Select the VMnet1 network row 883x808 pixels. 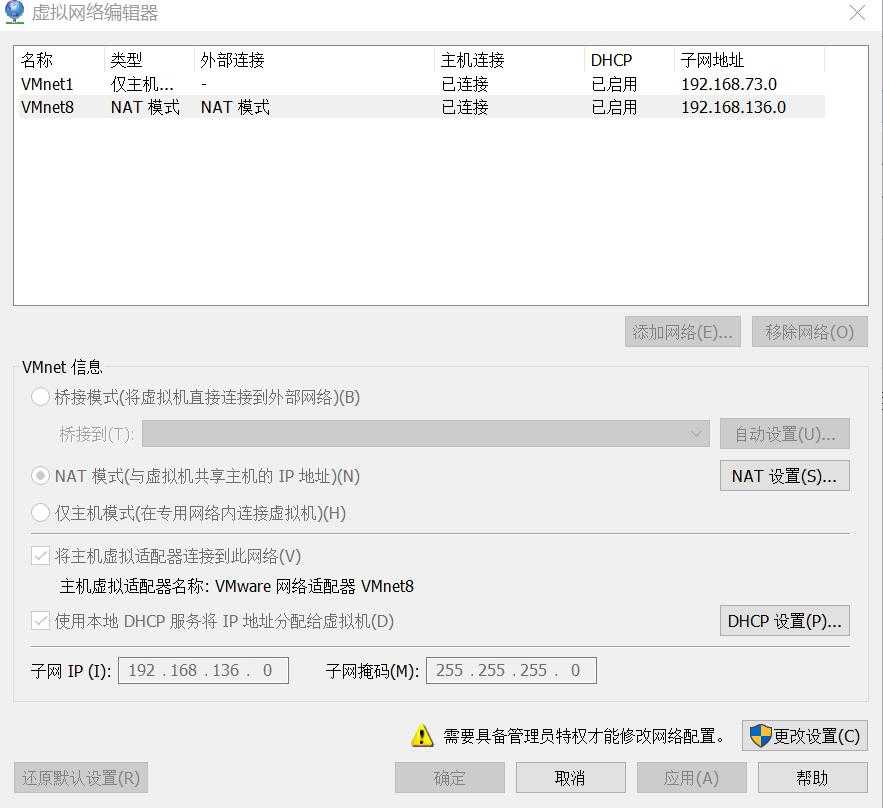pyautogui.click(x=422, y=84)
